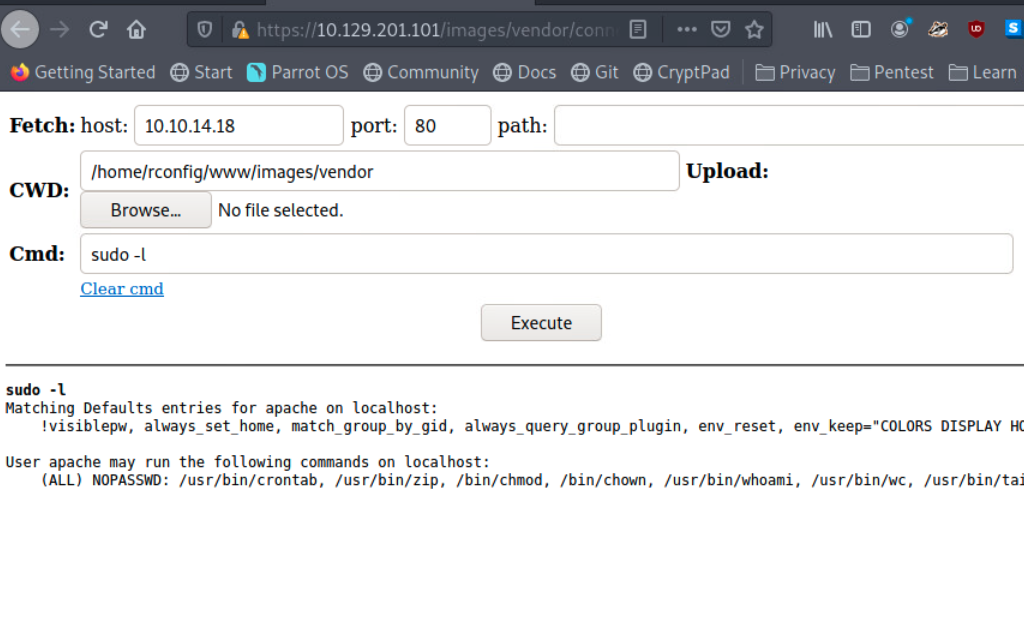Run the command with Execute
1024x633 pixels.
click(541, 323)
